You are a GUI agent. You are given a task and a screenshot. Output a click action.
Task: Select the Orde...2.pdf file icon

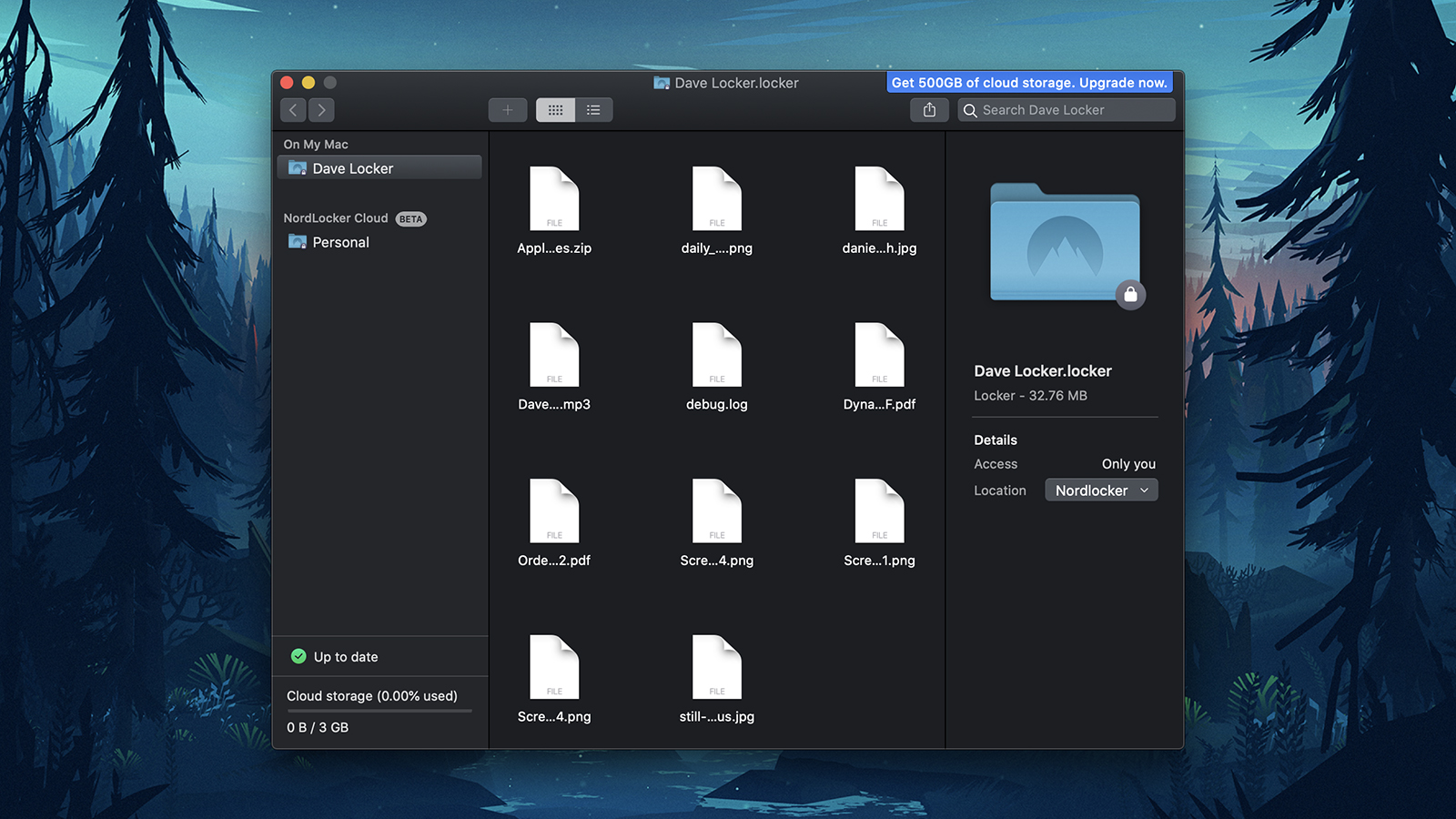pyautogui.click(x=554, y=511)
